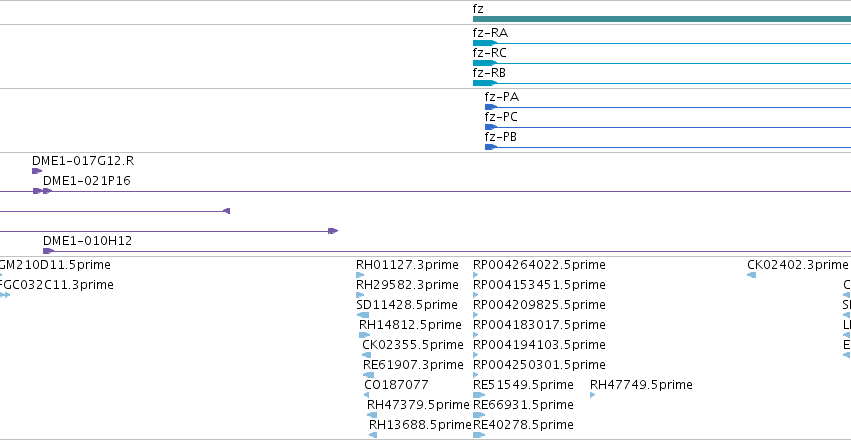Click the RP004194103.5prime label
Image resolution: width=851 pixels, height=440 pixels.
[x=539, y=345]
